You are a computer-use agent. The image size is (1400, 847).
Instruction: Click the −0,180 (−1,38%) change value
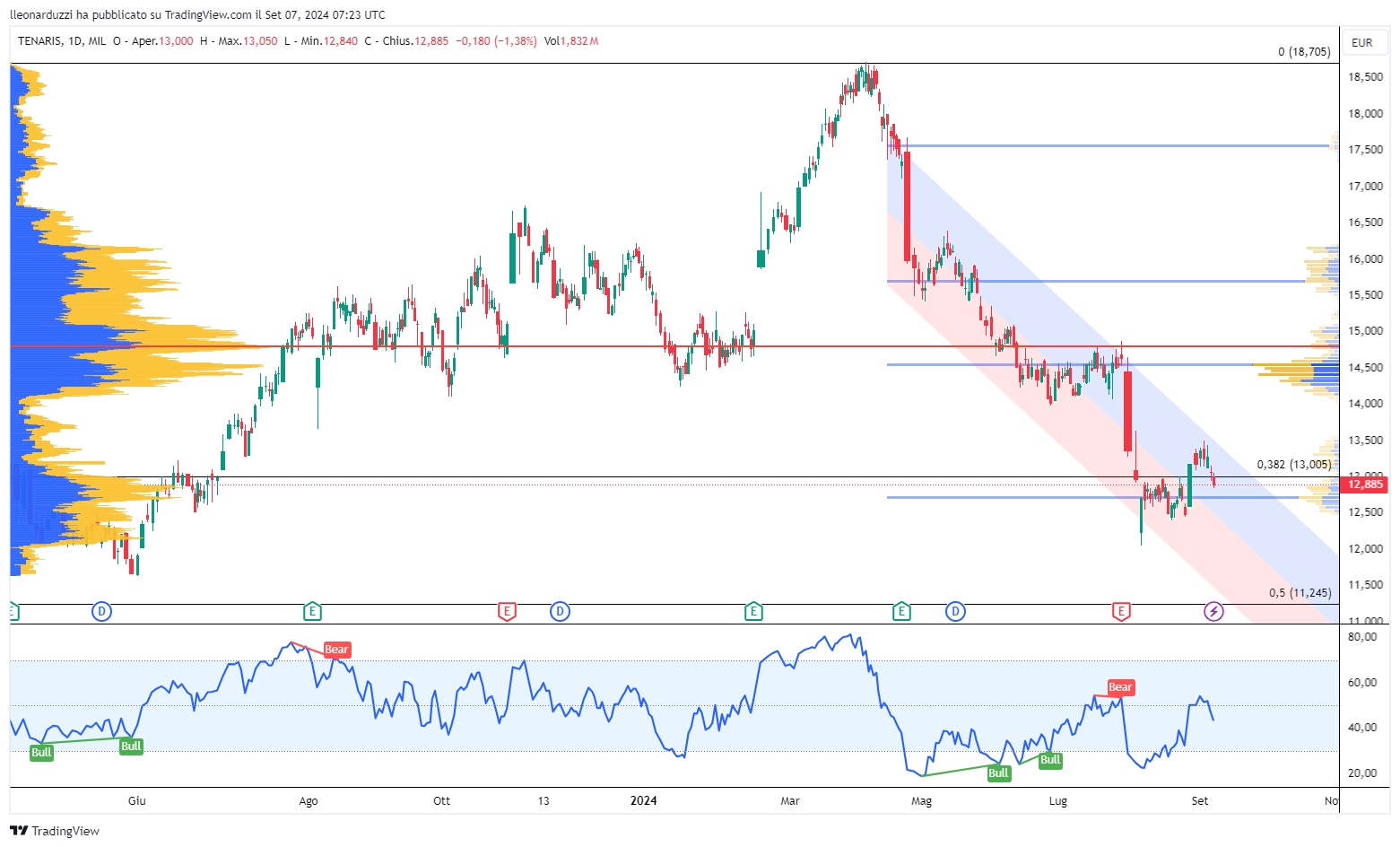496,41
